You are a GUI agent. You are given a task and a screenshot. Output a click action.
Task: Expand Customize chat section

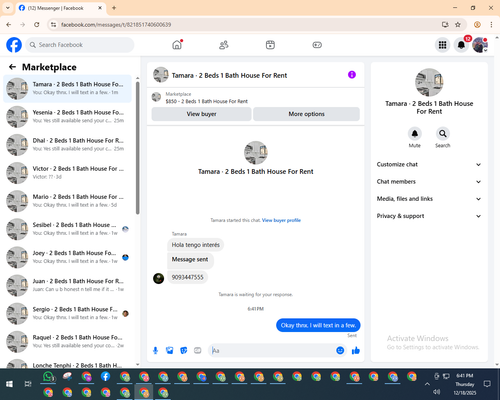[x=429, y=164]
